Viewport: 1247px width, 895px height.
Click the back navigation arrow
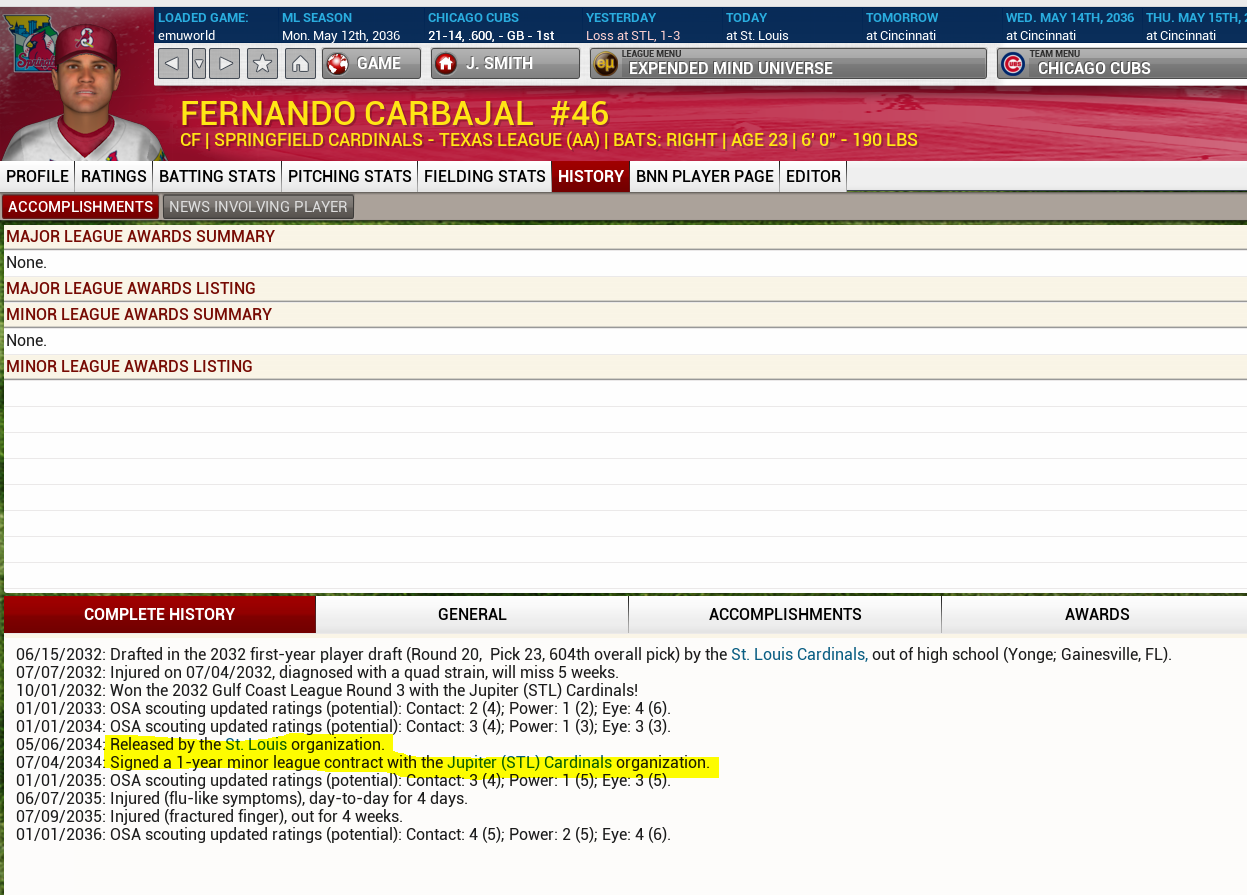pyautogui.click(x=172, y=64)
